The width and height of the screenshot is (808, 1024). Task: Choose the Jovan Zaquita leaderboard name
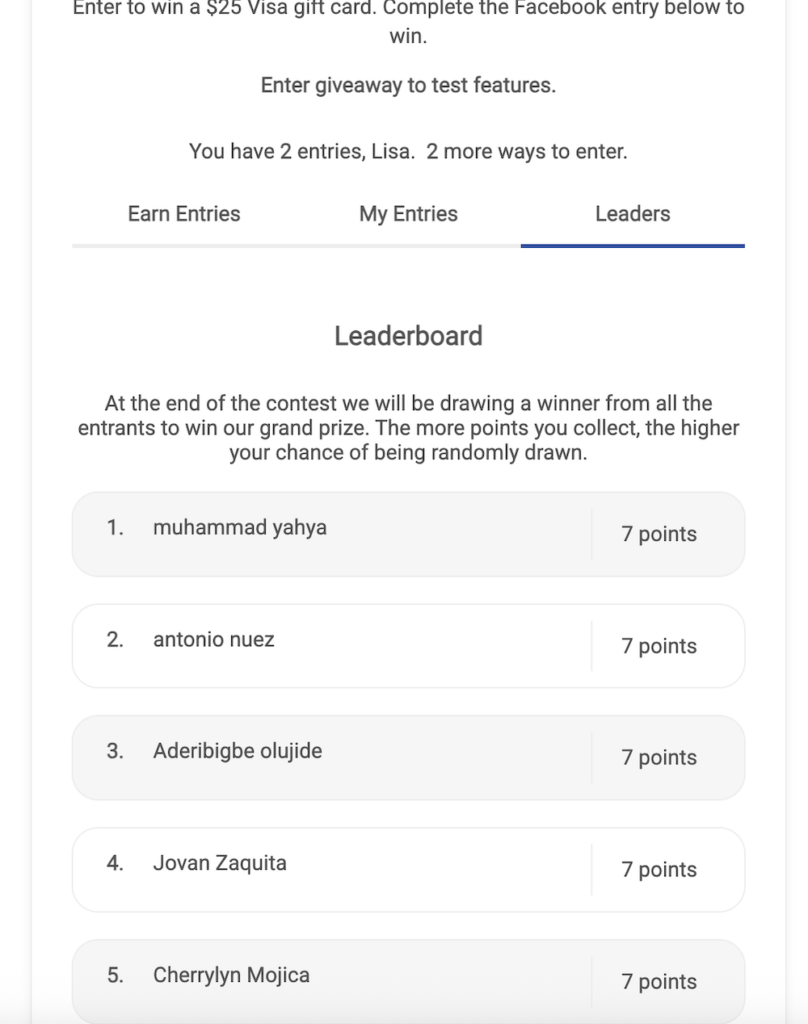pyautogui.click(x=219, y=863)
